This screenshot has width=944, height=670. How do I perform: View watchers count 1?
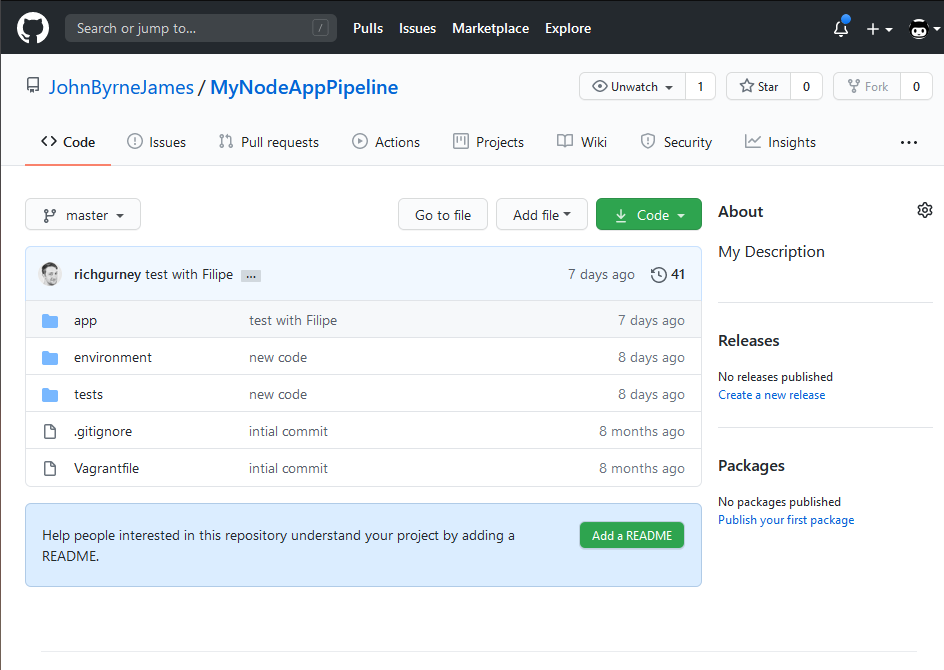point(700,86)
